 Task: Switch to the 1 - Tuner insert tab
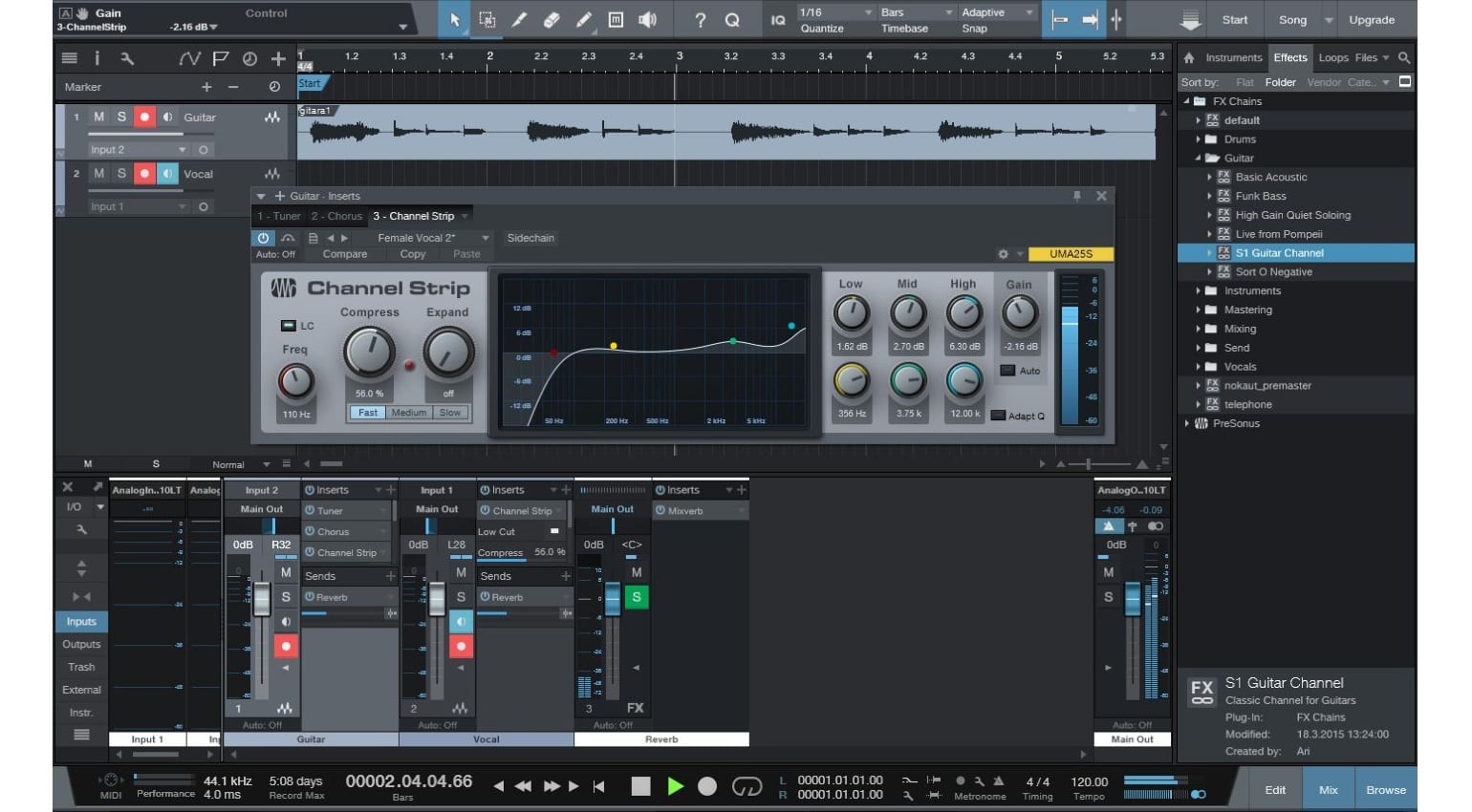click(x=279, y=216)
